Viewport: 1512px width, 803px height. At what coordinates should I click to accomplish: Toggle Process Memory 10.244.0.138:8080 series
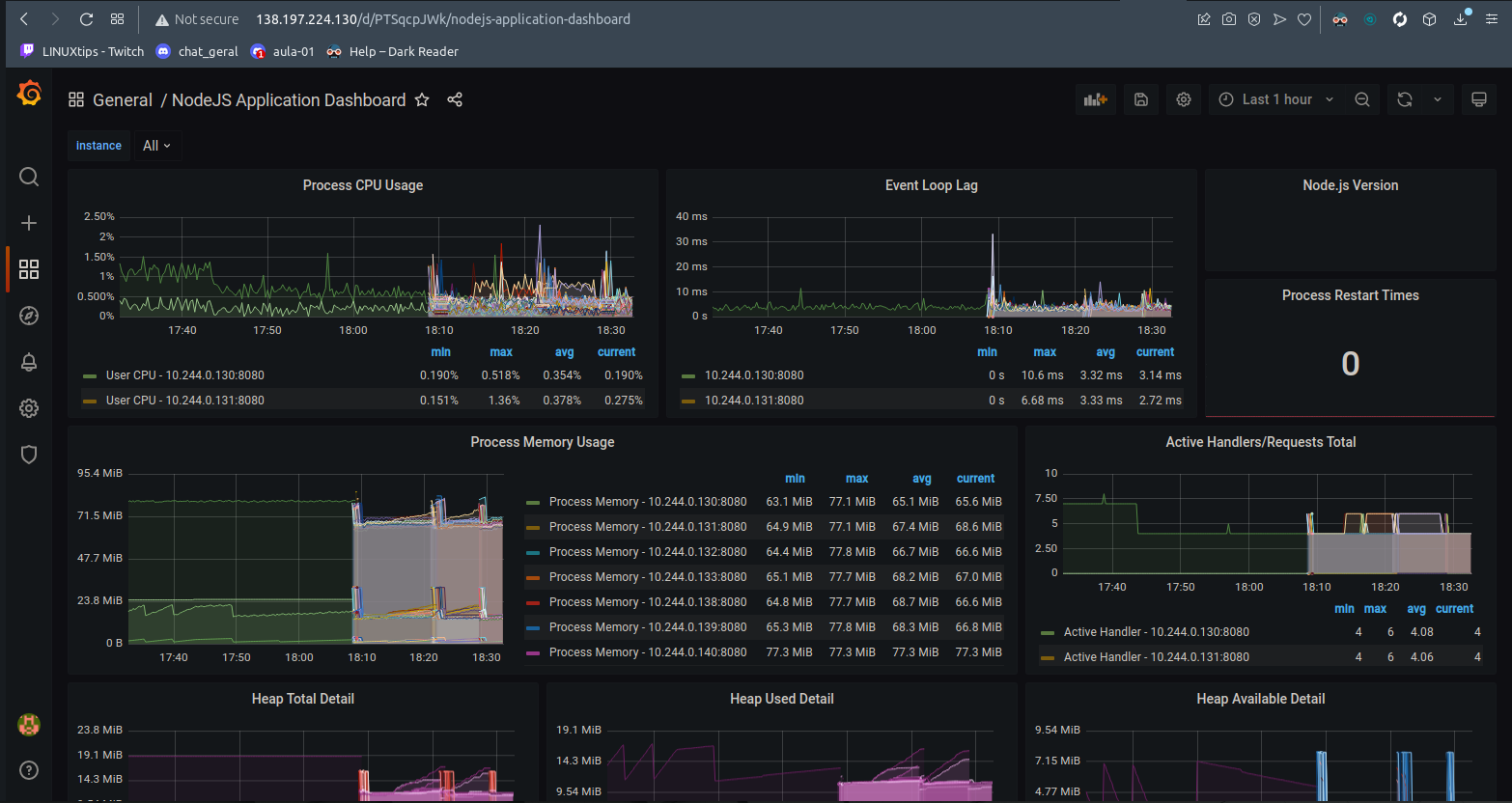coord(648,602)
